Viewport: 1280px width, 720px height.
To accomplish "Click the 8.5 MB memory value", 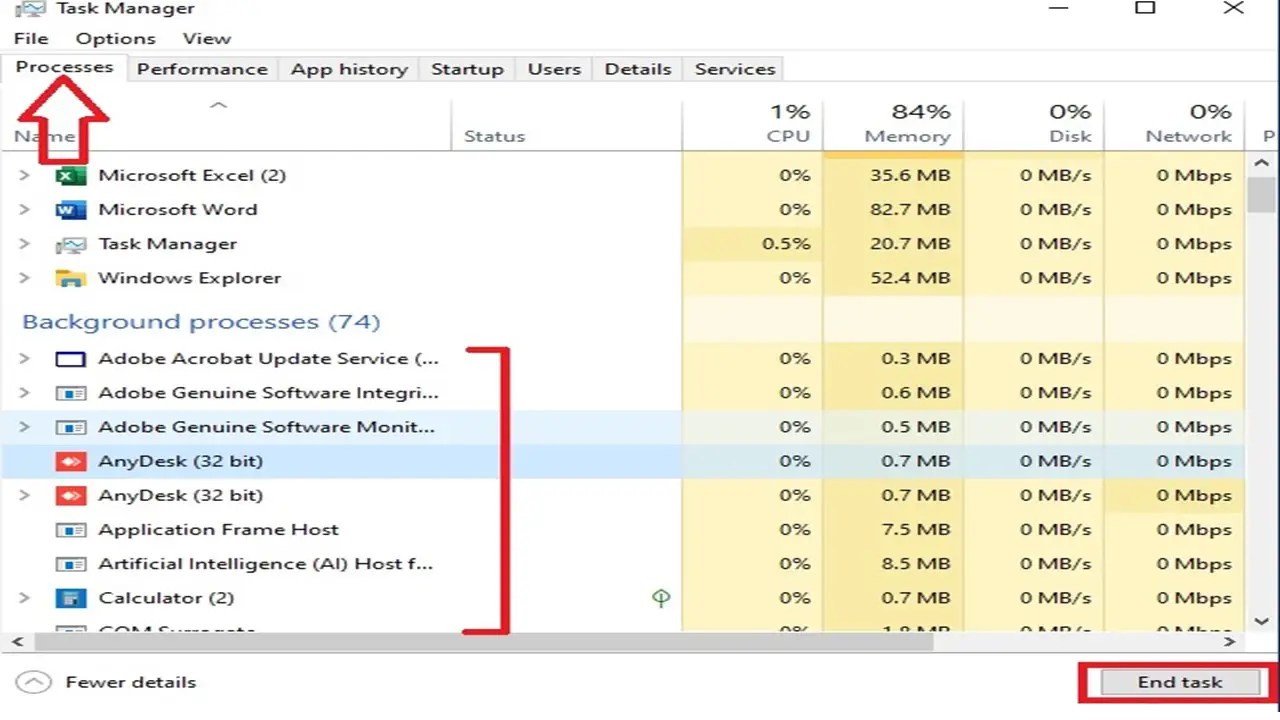I will coord(916,564).
